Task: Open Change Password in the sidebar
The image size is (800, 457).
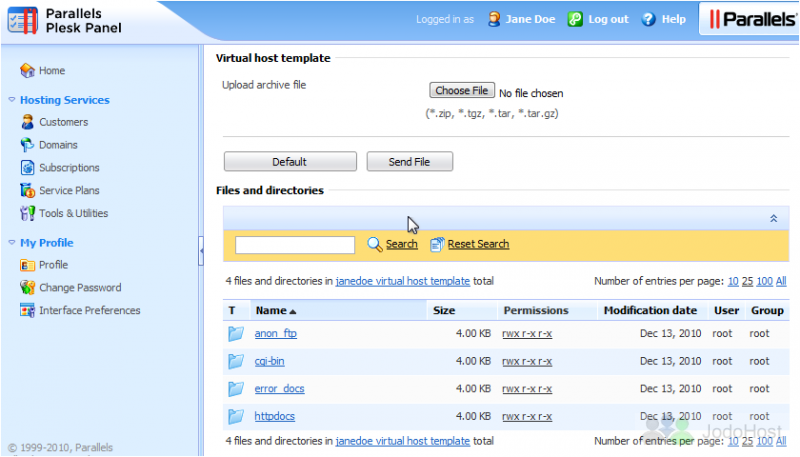Action: (x=81, y=288)
